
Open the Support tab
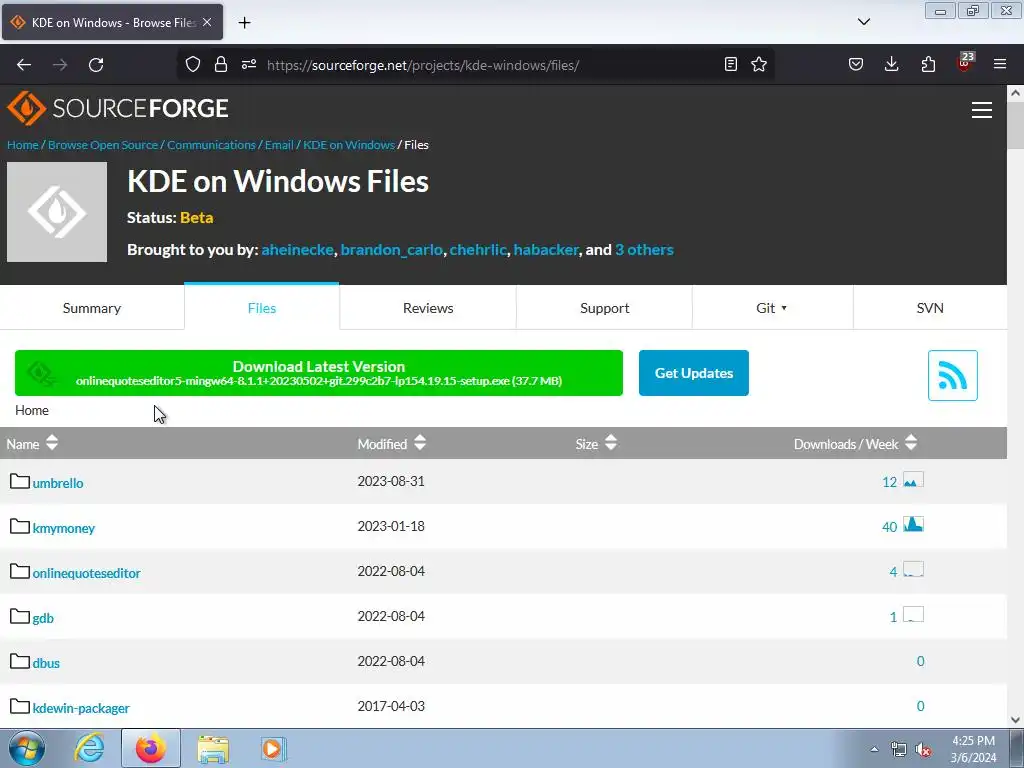click(x=605, y=308)
